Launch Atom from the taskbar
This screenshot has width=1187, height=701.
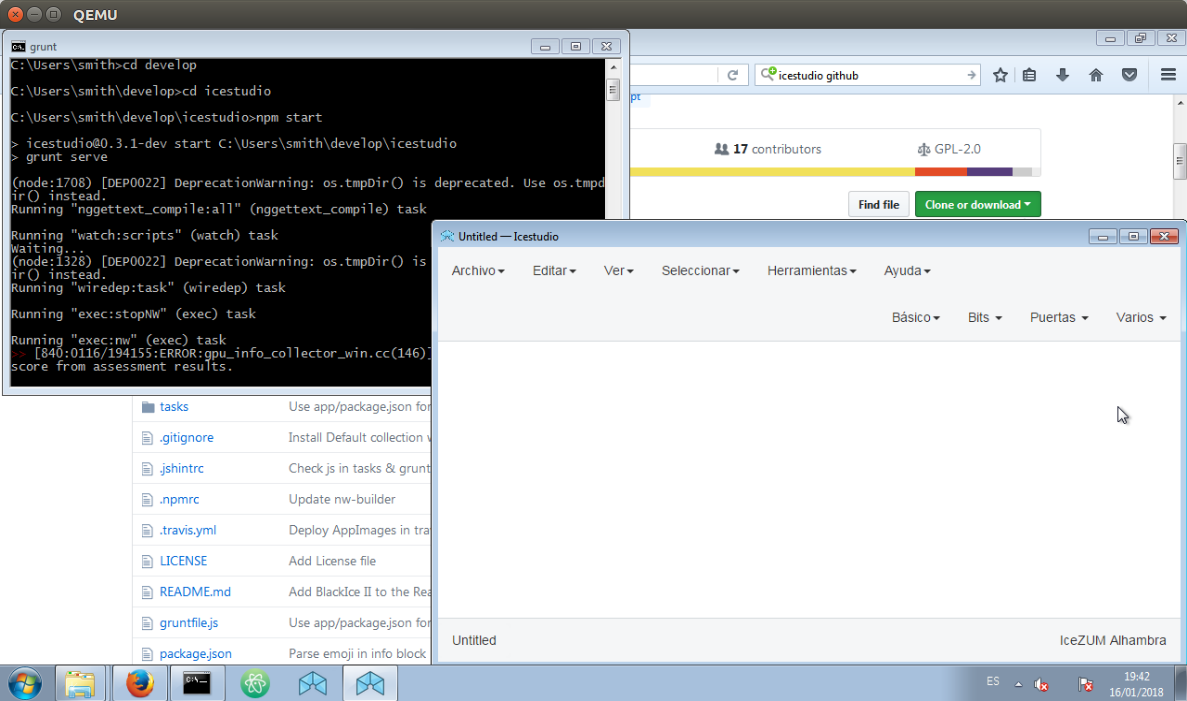[255, 683]
